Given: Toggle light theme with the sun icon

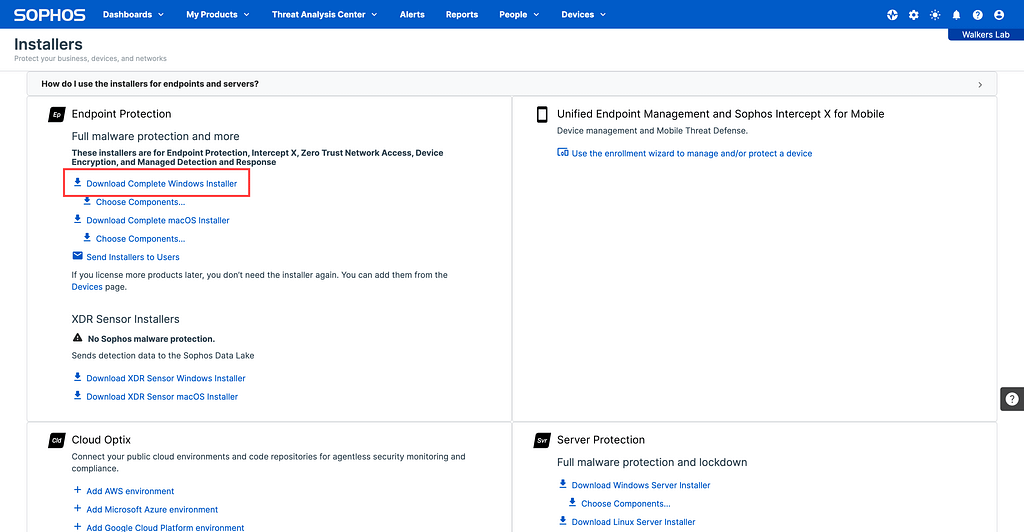Looking at the screenshot, I should tap(935, 15).
